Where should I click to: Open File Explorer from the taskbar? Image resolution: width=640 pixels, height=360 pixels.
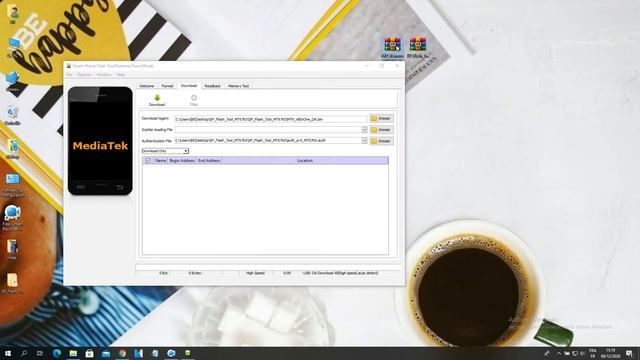pos(73,353)
